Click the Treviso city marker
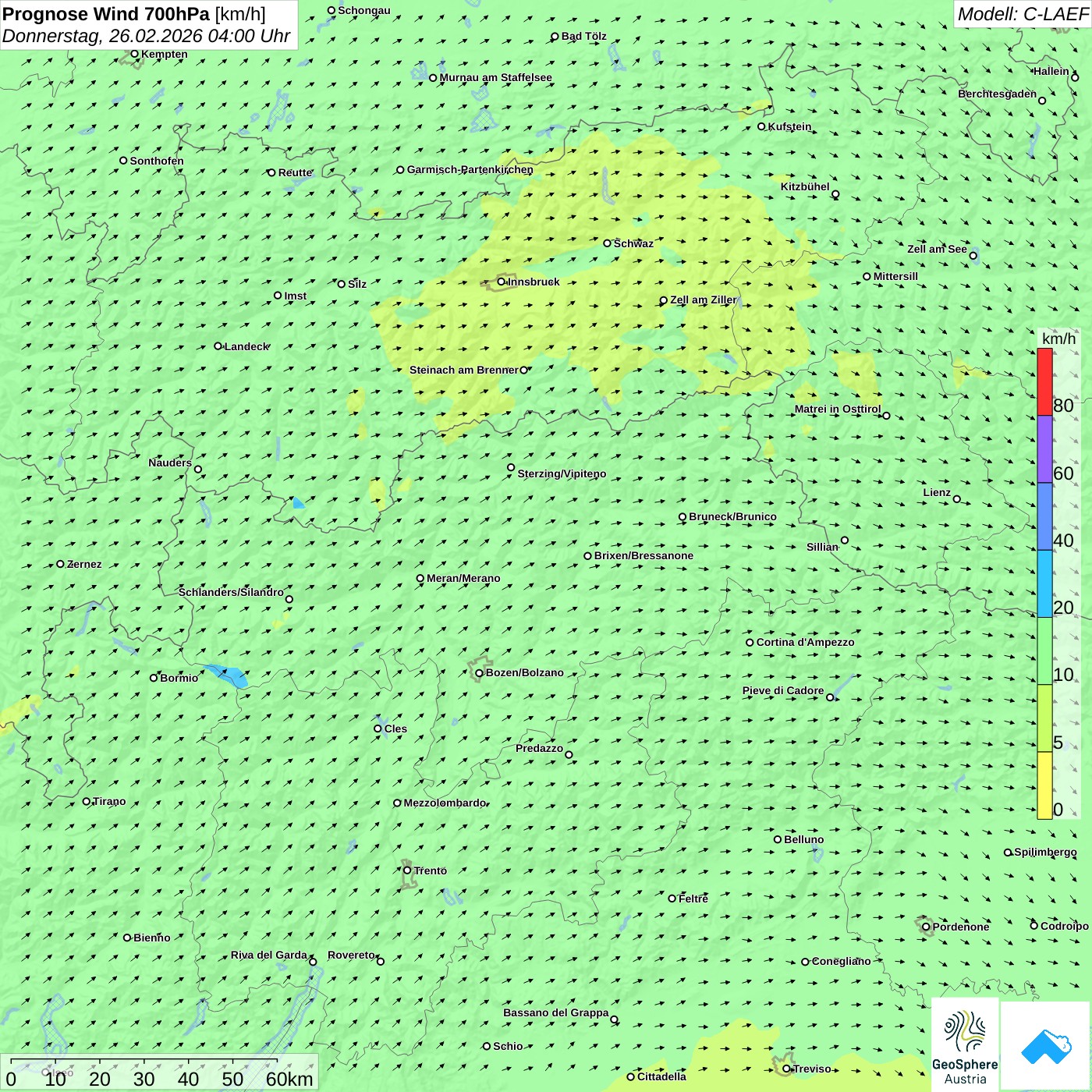Viewport: 1092px width, 1092px height. 786,1069
